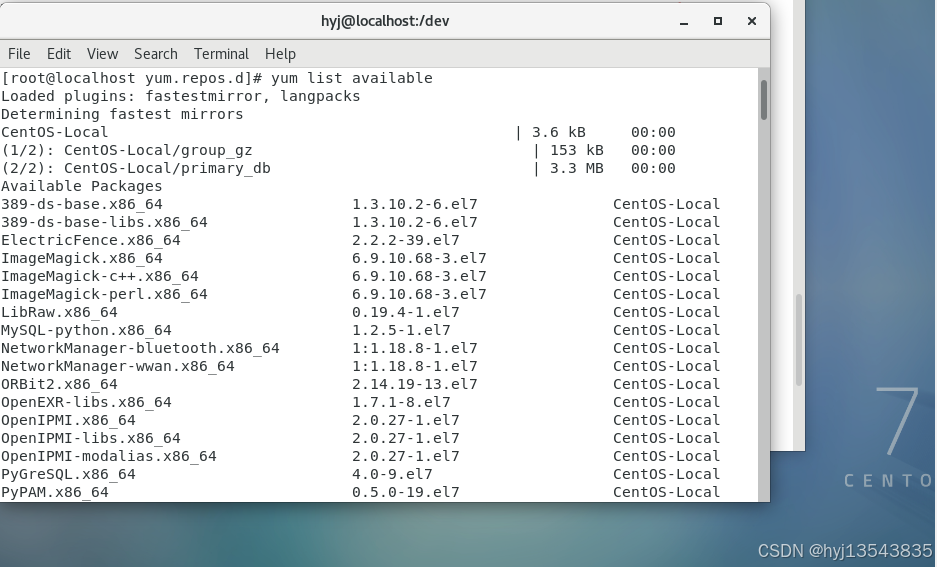Viewport: 937px width, 567px height.
Task: Click the ImageMagick-perl.x86_64 package name
Action: click(104, 294)
